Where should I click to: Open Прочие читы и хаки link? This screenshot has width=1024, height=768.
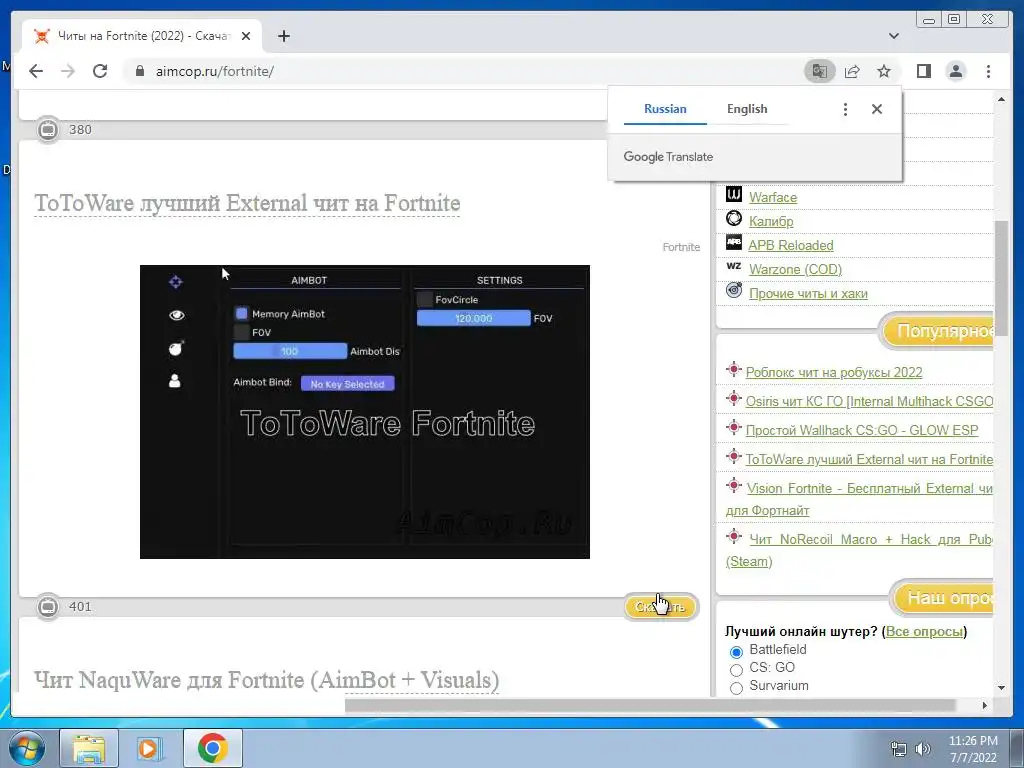point(808,294)
